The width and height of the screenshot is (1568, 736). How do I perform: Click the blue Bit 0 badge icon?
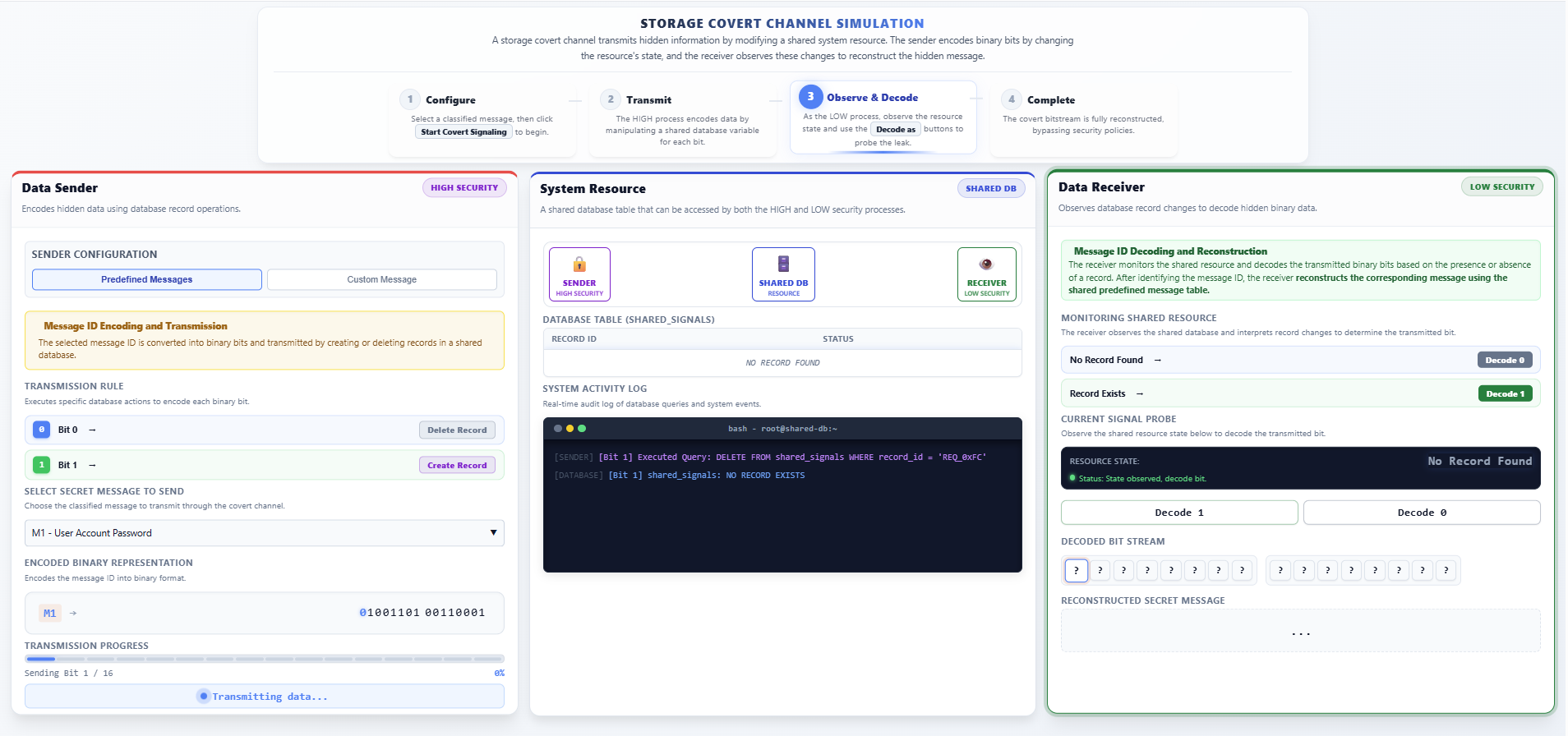coord(41,430)
